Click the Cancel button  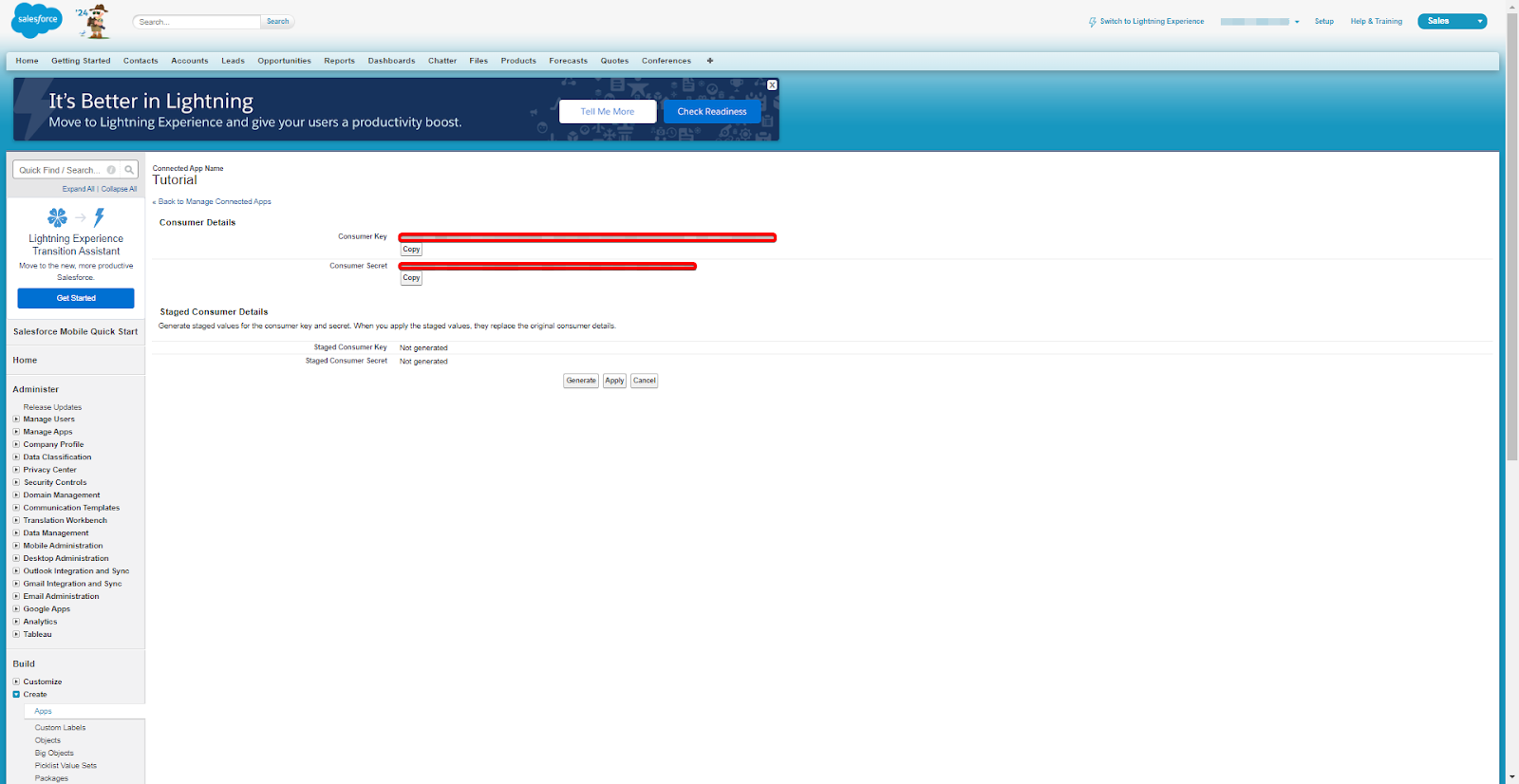pos(645,381)
